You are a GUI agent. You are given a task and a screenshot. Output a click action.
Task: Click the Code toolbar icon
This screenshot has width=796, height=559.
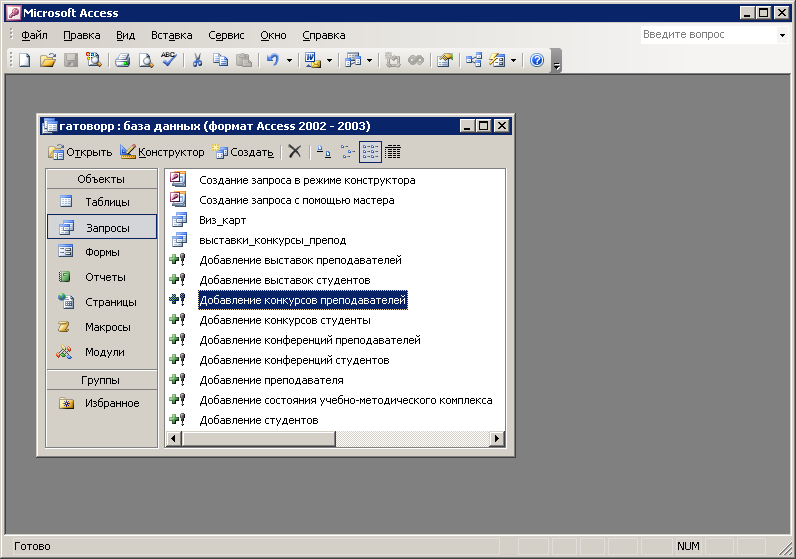[x=392, y=60]
